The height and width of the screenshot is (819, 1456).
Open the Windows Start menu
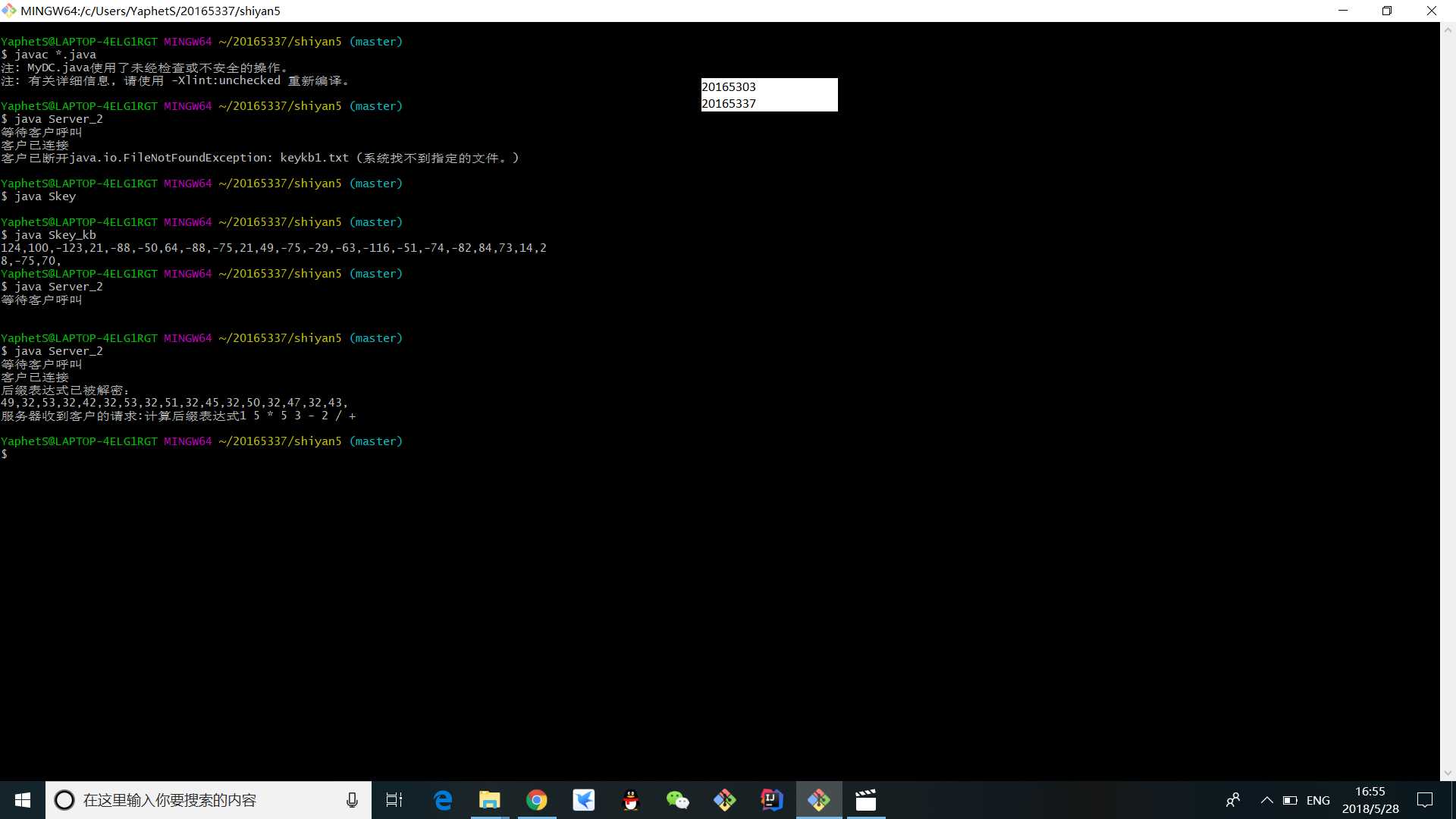coord(23,800)
